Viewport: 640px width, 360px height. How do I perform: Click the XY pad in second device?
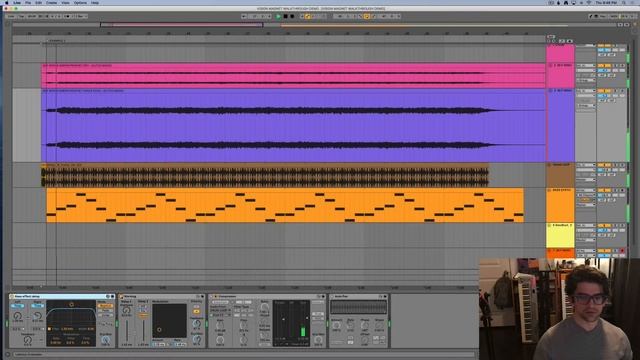tap(169, 320)
